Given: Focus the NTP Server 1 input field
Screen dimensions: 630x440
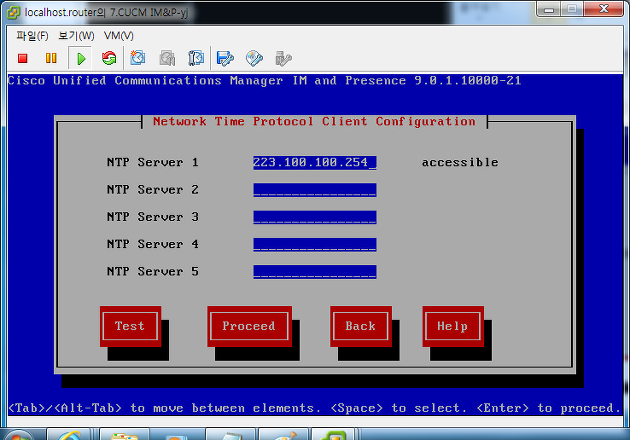Looking at the screenshot, I should click(x=315, y=162).
